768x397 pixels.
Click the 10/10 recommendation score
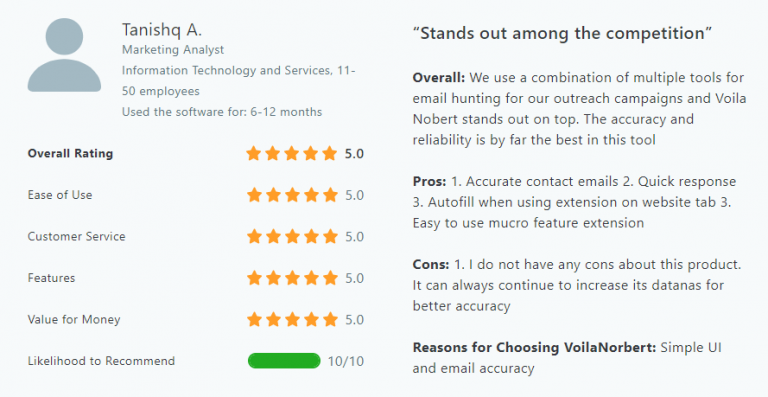346,361
